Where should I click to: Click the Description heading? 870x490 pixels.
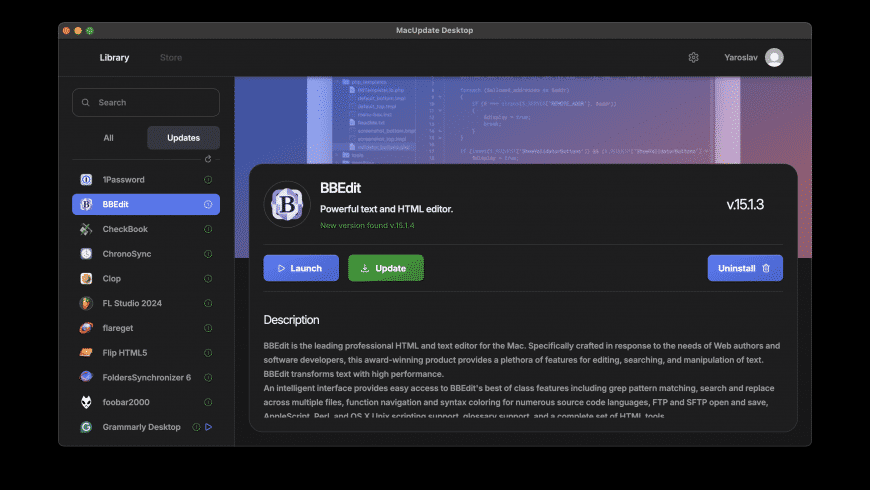click(x=291, y=320)
